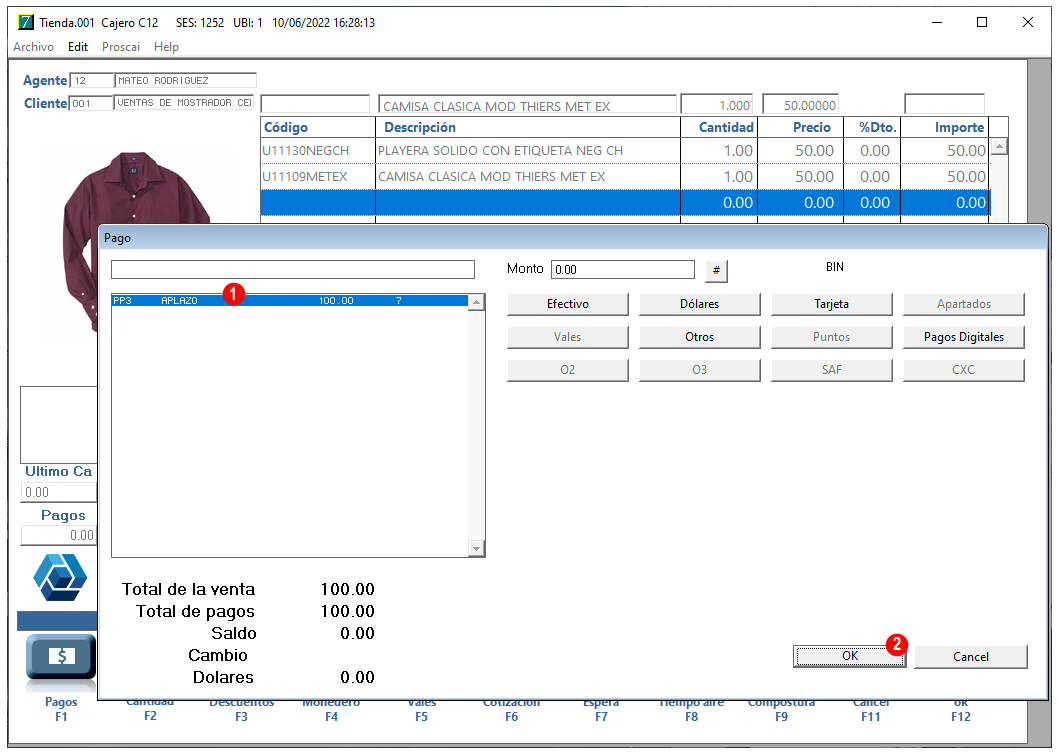Screen dimensions: 1059x755
Task: Click the Dólares payment button
Action: click(700, 304)
